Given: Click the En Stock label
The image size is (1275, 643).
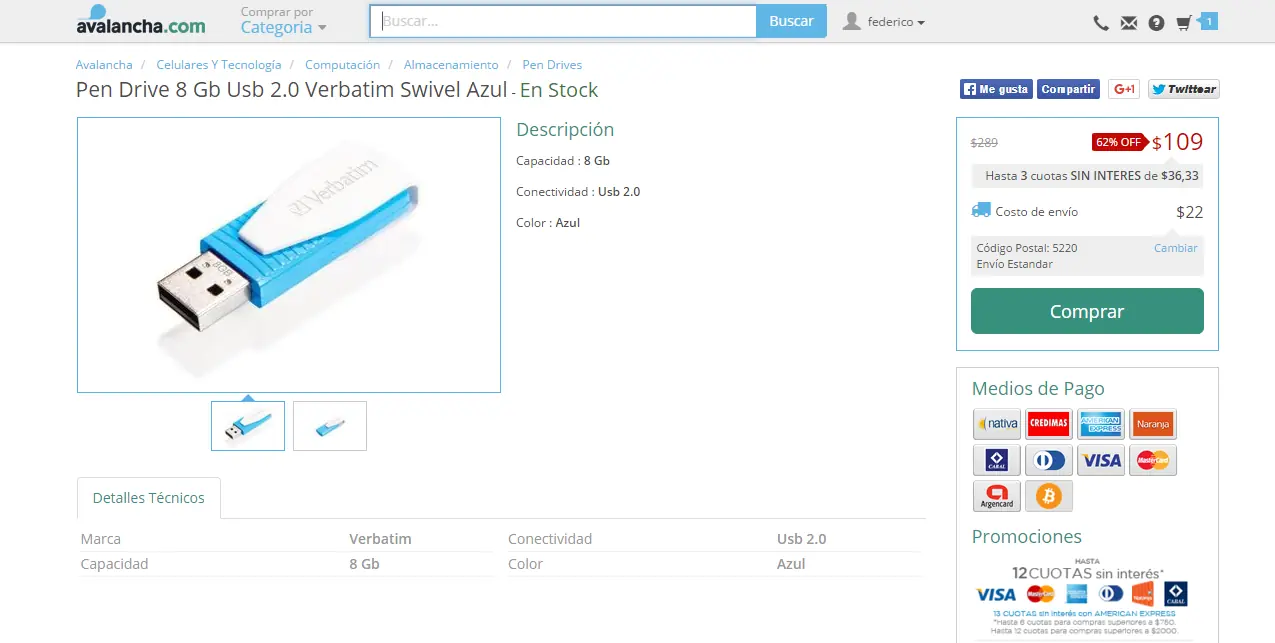Looking at the screenshot, I should tap(559, 90).
